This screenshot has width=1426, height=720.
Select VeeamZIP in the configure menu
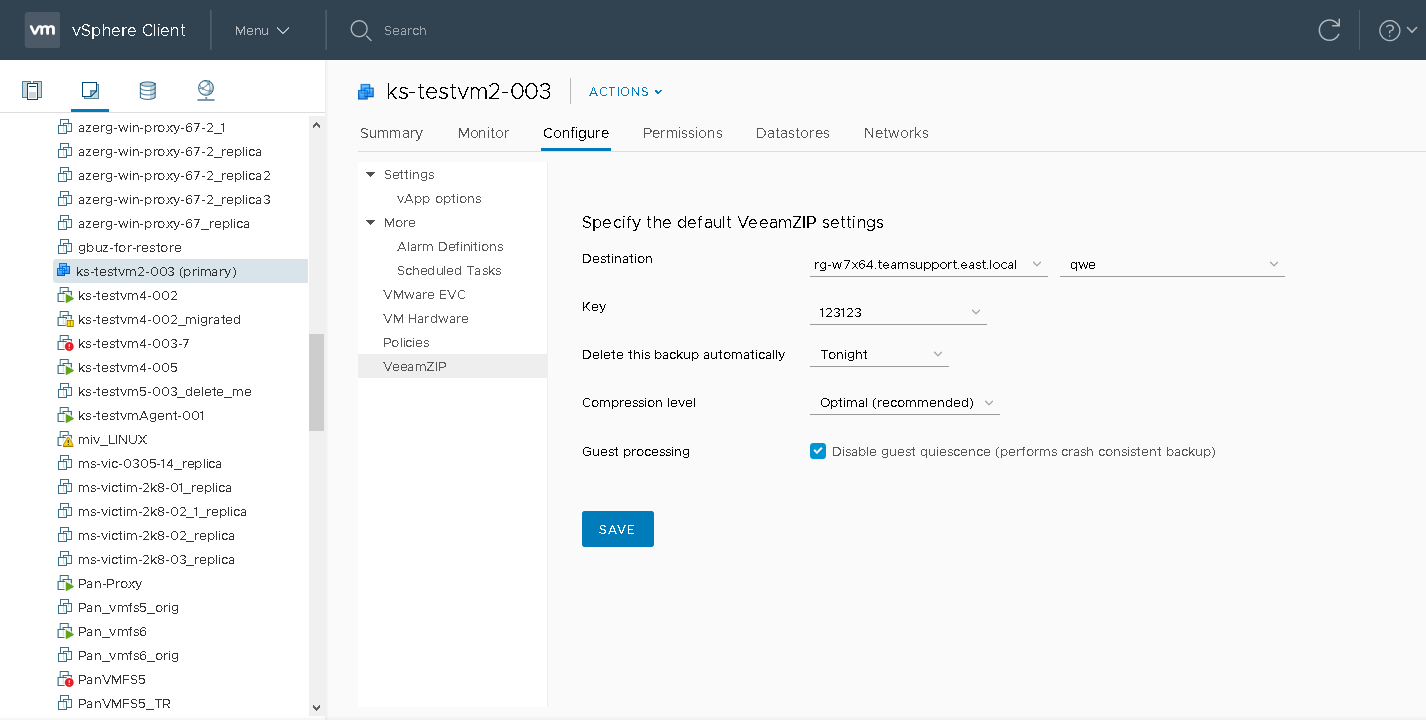(x=452, y=367)
